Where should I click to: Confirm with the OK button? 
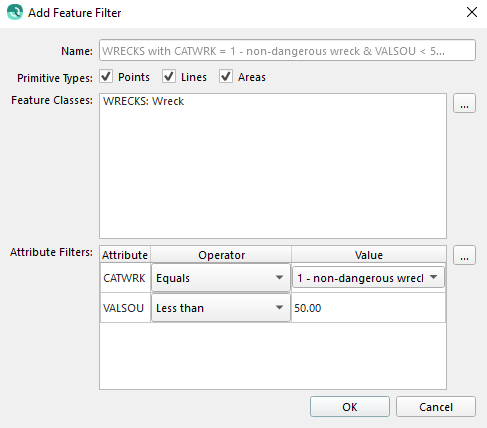coord(350,407)
